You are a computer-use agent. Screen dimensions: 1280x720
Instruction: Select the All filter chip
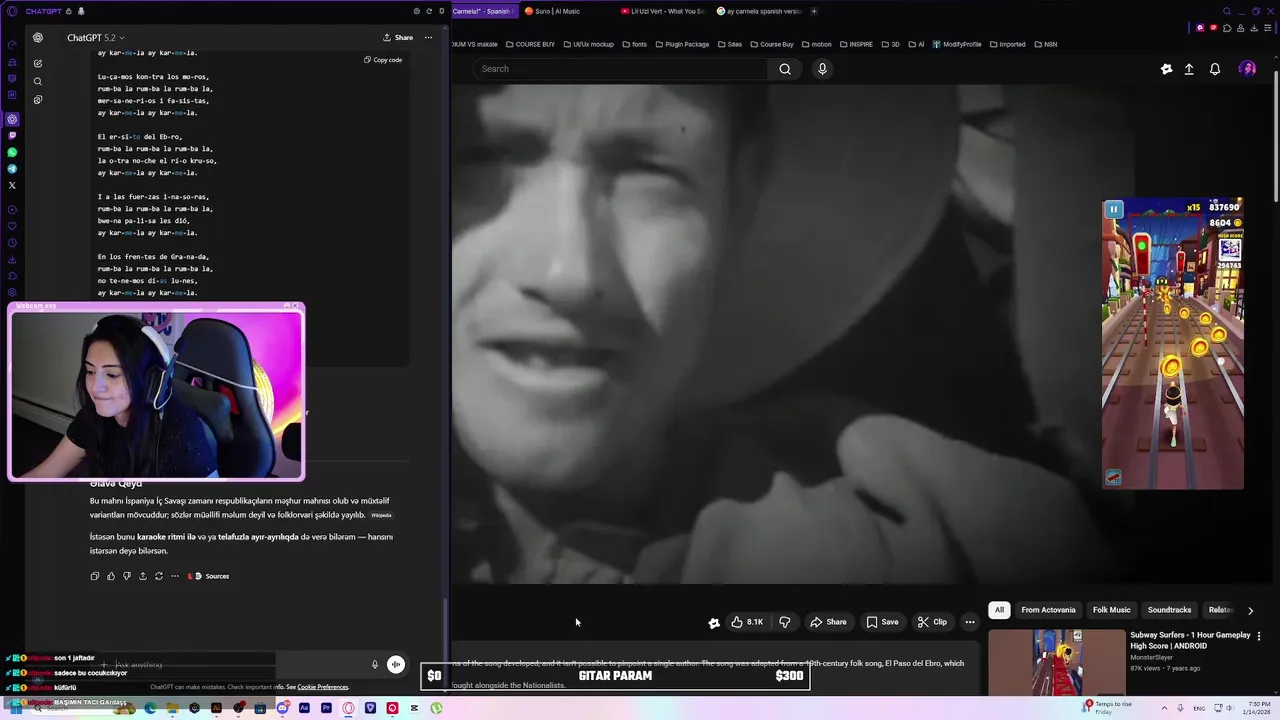click(x=999, y=610)
